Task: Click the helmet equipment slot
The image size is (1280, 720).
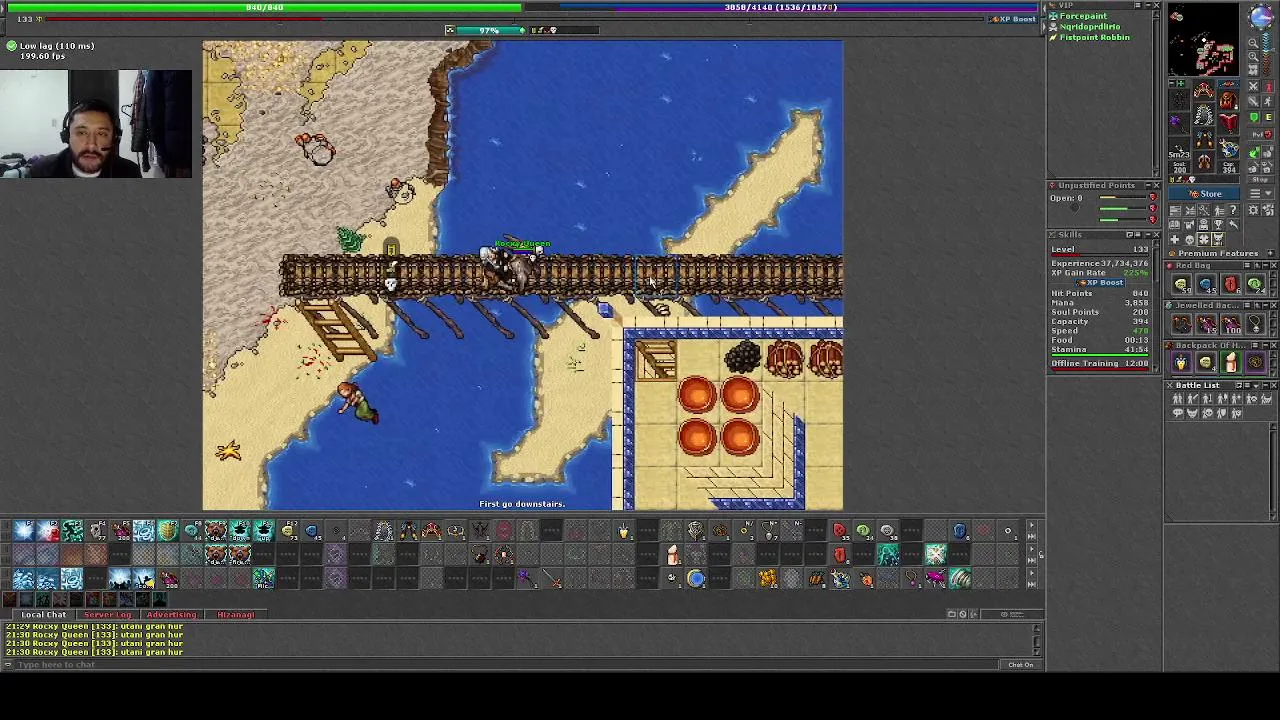Action: [1204, 90]
